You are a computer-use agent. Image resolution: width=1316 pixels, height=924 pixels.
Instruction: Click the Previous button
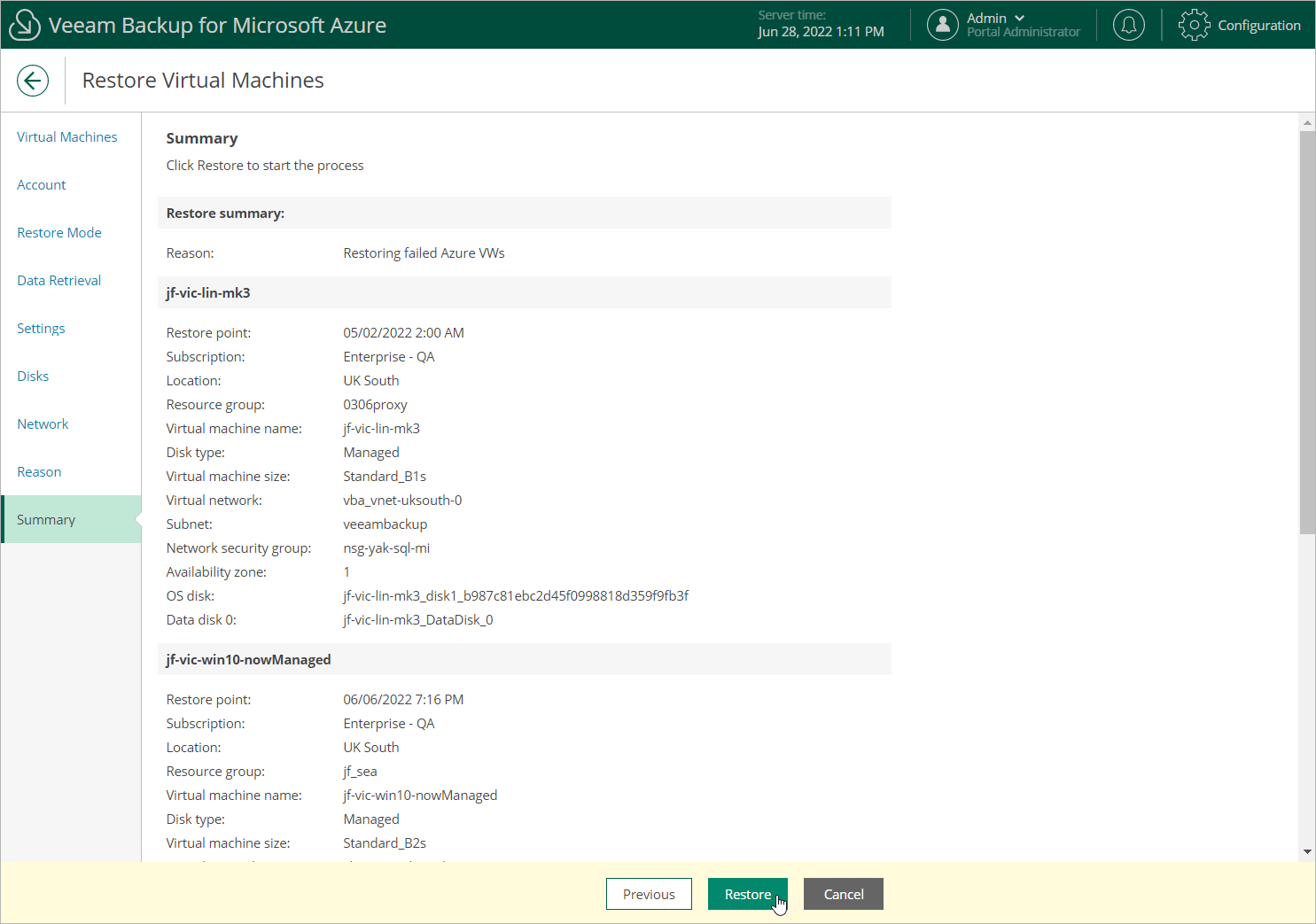(x=649, y=894)
